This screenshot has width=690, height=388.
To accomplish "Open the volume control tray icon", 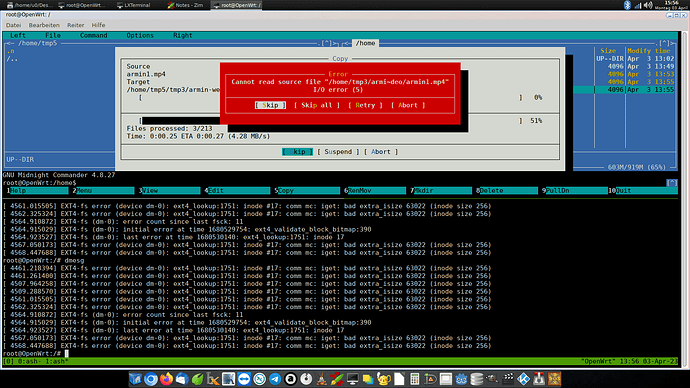I will (x=648, y=5).
